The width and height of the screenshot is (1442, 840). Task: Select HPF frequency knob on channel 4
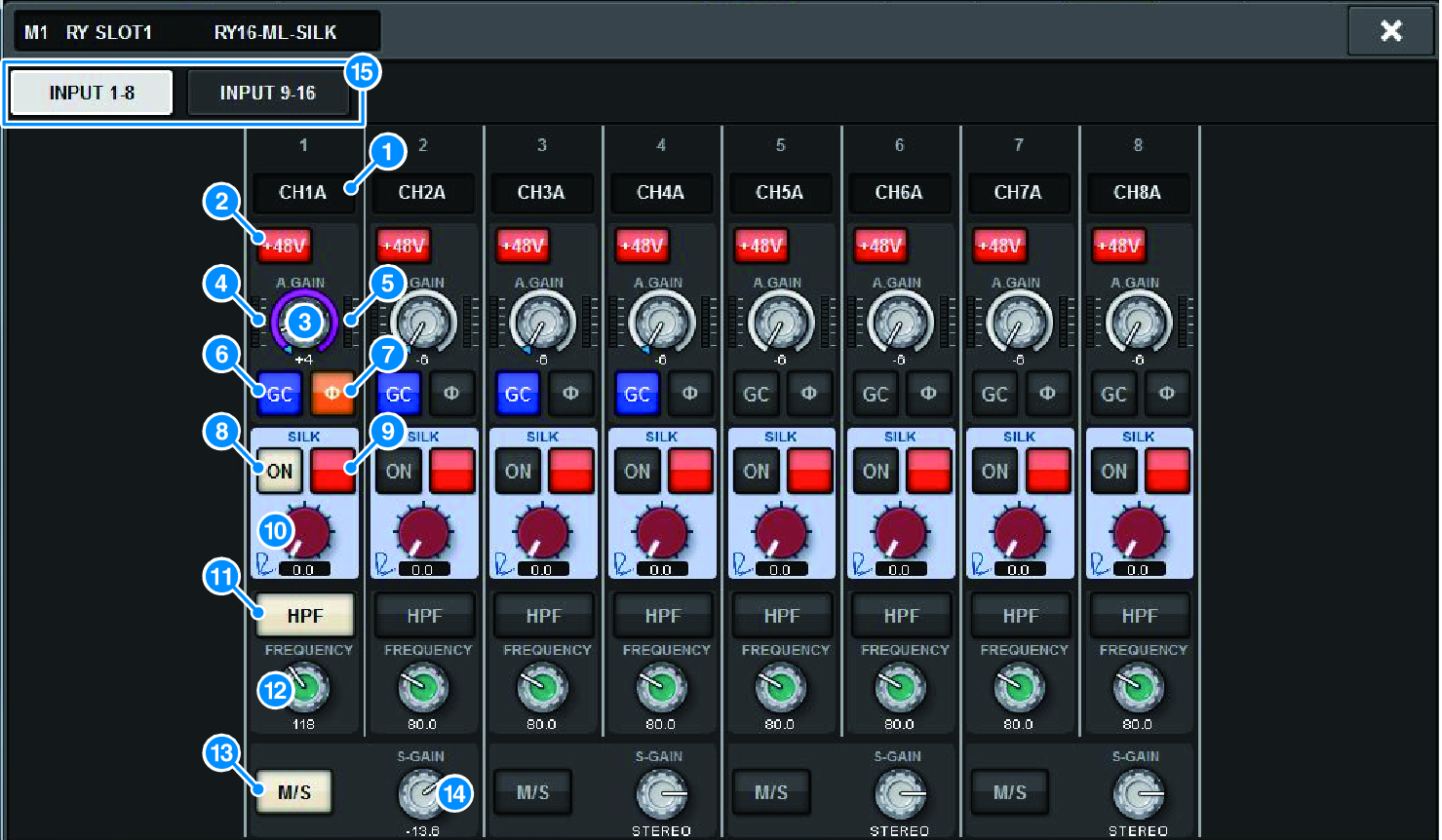click(x=661, y=688)
